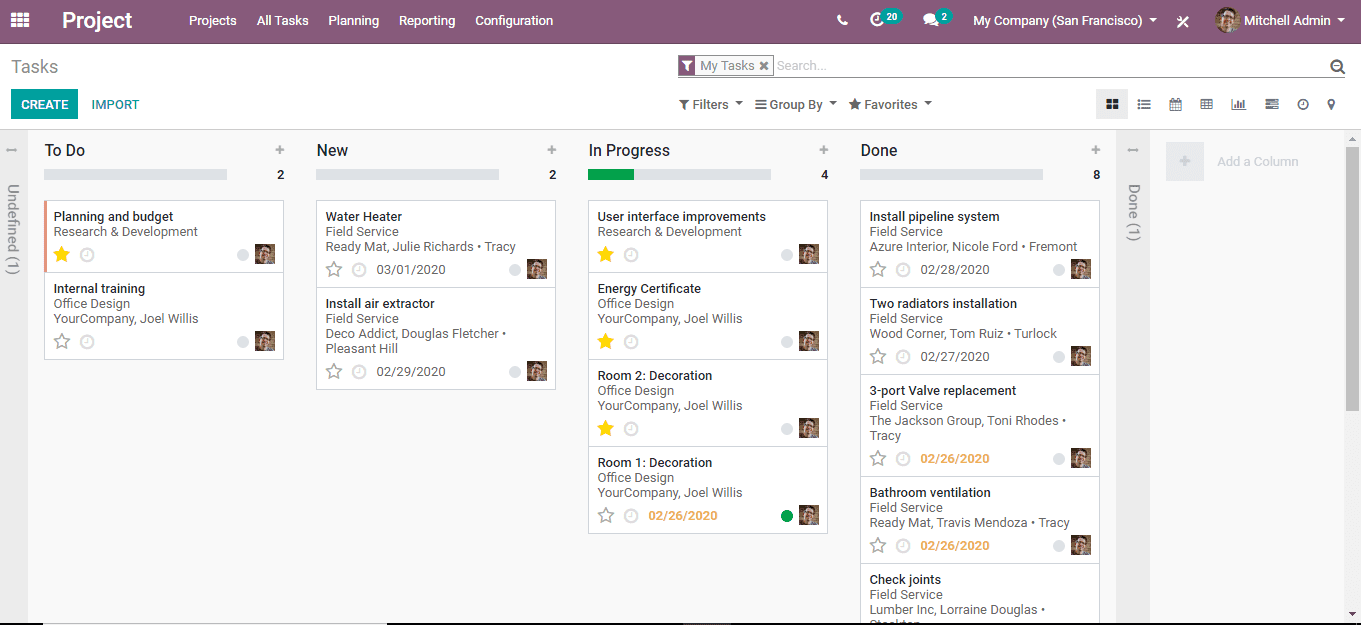Star the Bathroom ventilation task
The width and height of the screenshot is (1361, 625).
point(878,546)
